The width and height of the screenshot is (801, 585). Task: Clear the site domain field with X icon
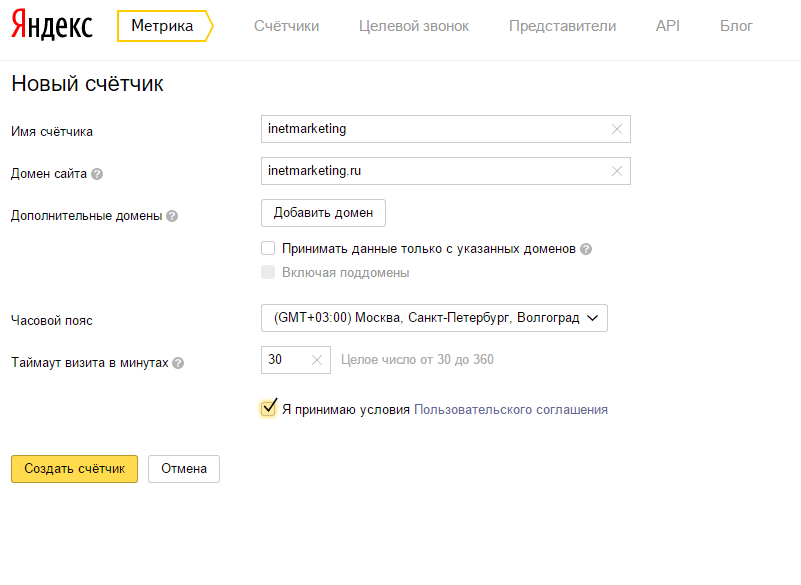tap(617, 171)
